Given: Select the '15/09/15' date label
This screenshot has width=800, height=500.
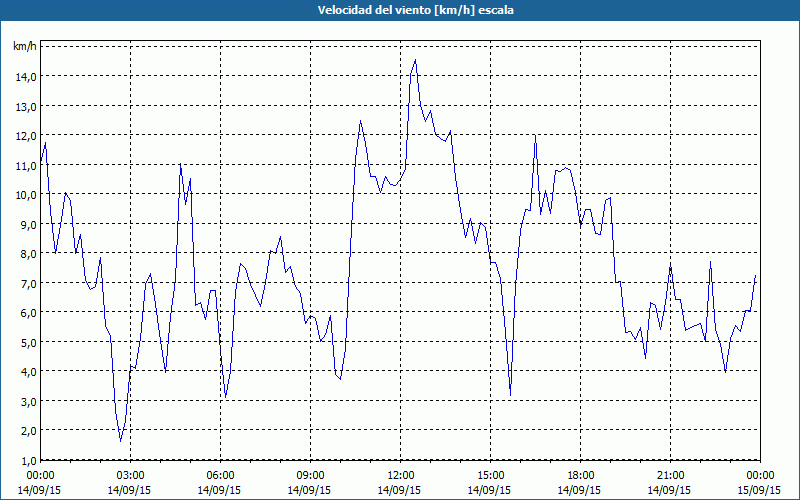Looking at the screenshot, I should (x=760, y=490).
